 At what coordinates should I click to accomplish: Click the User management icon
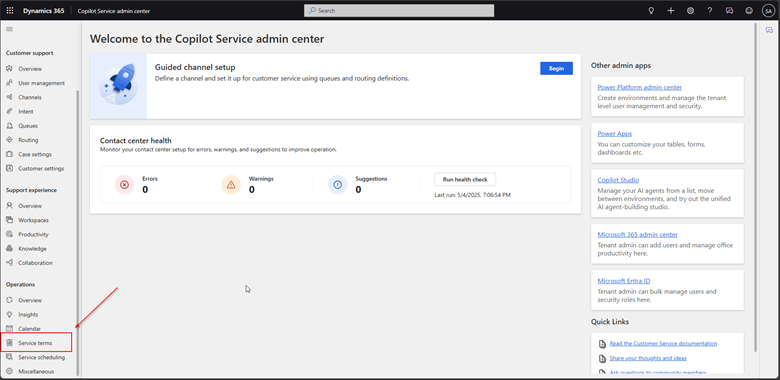click(x=9, y=83)
